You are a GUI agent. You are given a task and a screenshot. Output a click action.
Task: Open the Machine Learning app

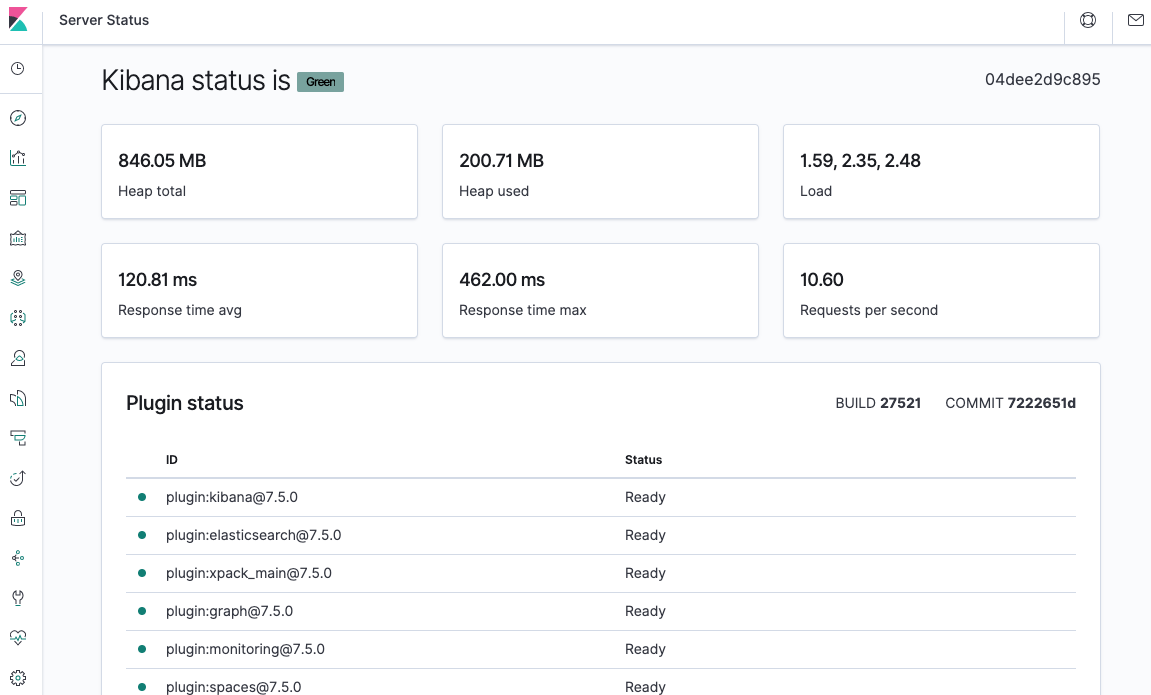[18, 317]
